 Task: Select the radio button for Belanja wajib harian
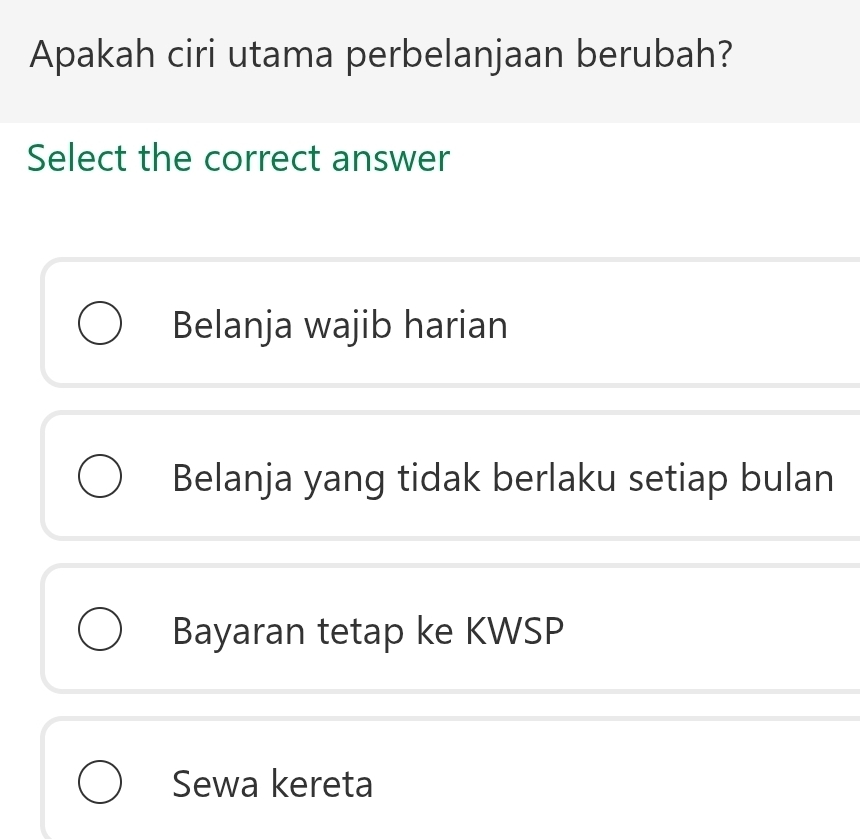click(x=101, y=326)
